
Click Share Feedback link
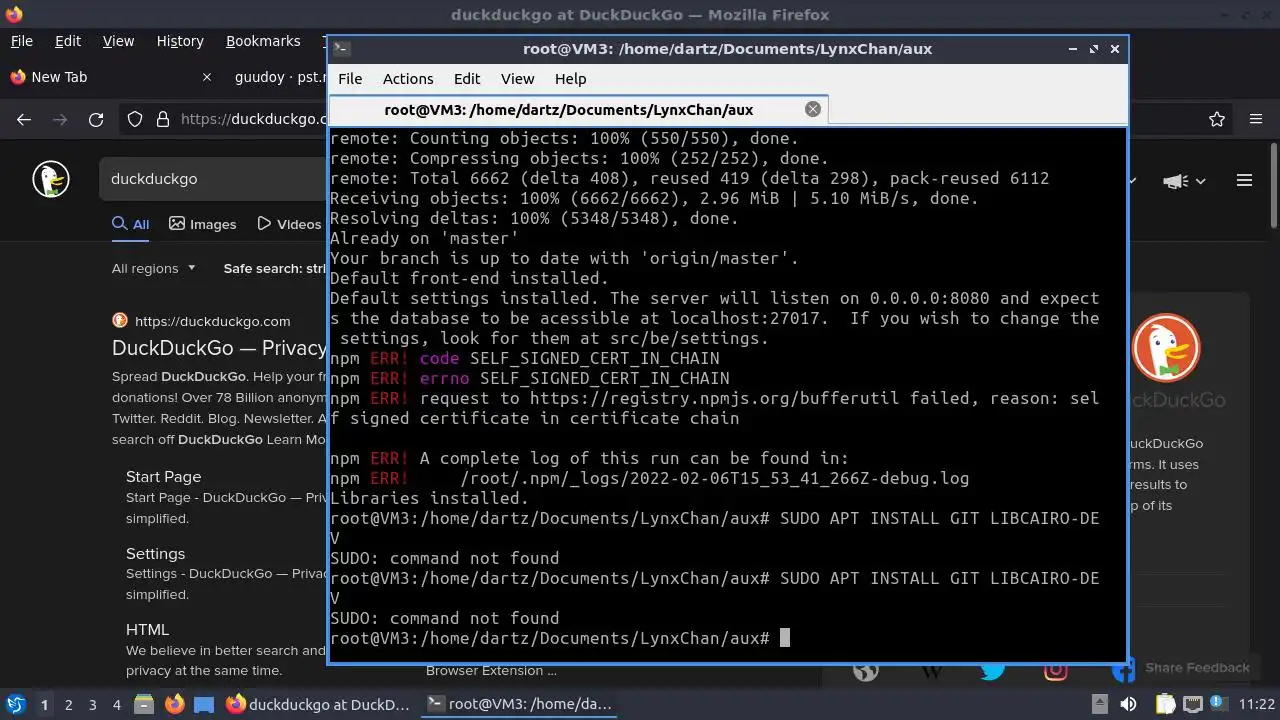click(1197, 668)
